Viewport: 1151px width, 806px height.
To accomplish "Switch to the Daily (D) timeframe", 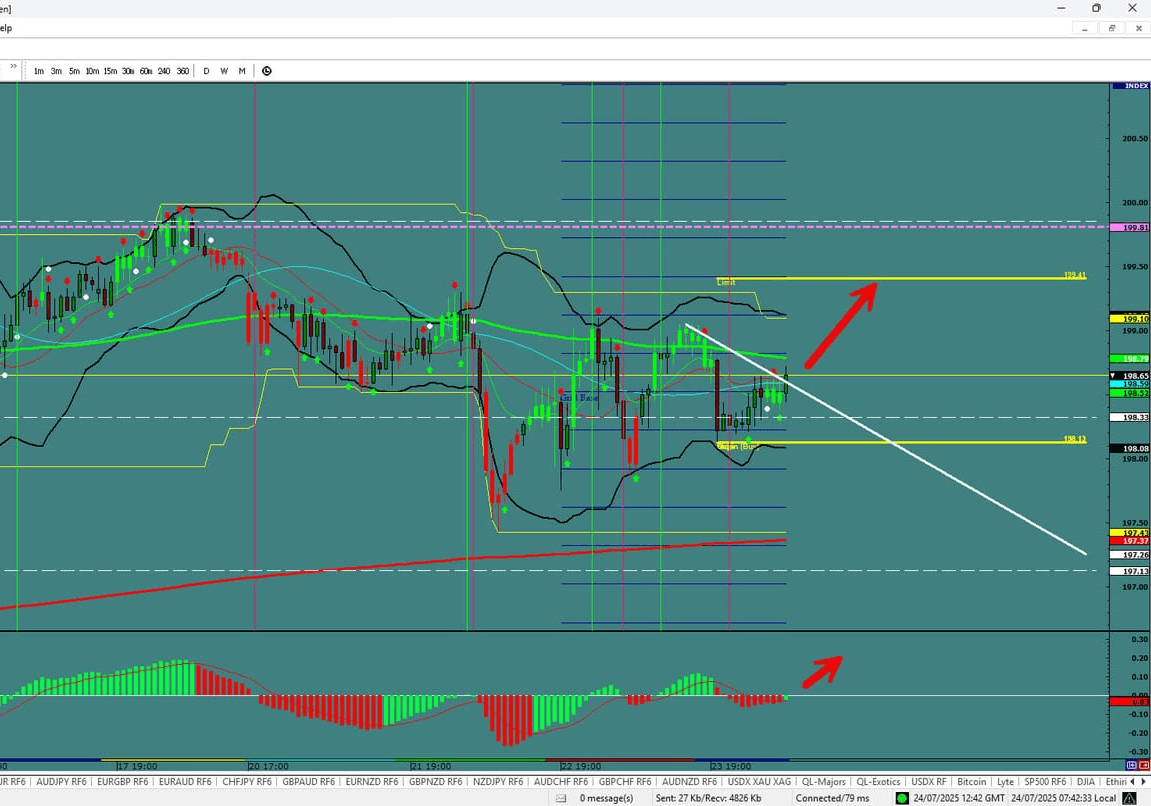I will click(206, 71).
